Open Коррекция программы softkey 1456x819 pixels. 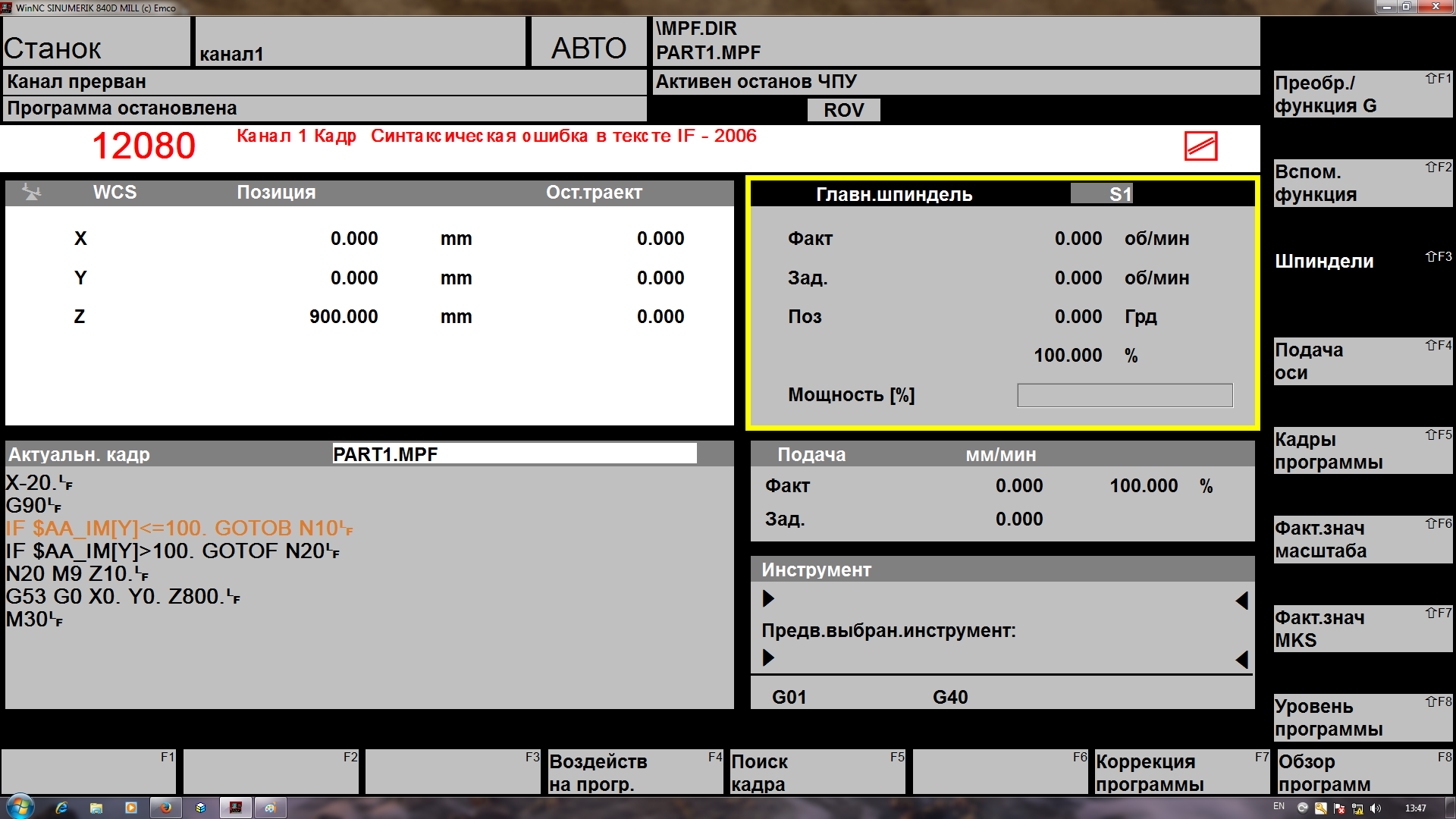click(x=1182, y=772)
